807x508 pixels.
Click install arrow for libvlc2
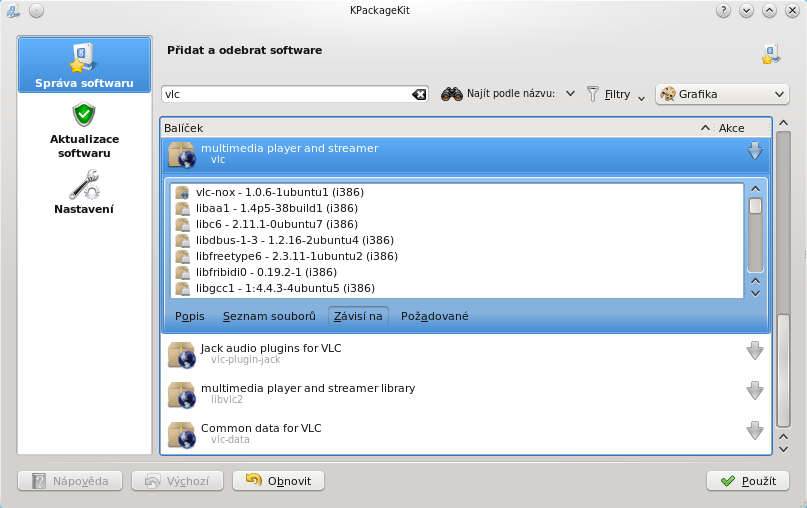755,391
